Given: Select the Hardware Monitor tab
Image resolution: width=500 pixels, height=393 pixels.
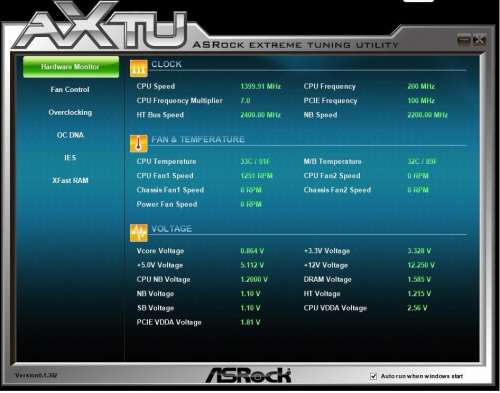Looking at the screenshot, I should tap(71, 67).
